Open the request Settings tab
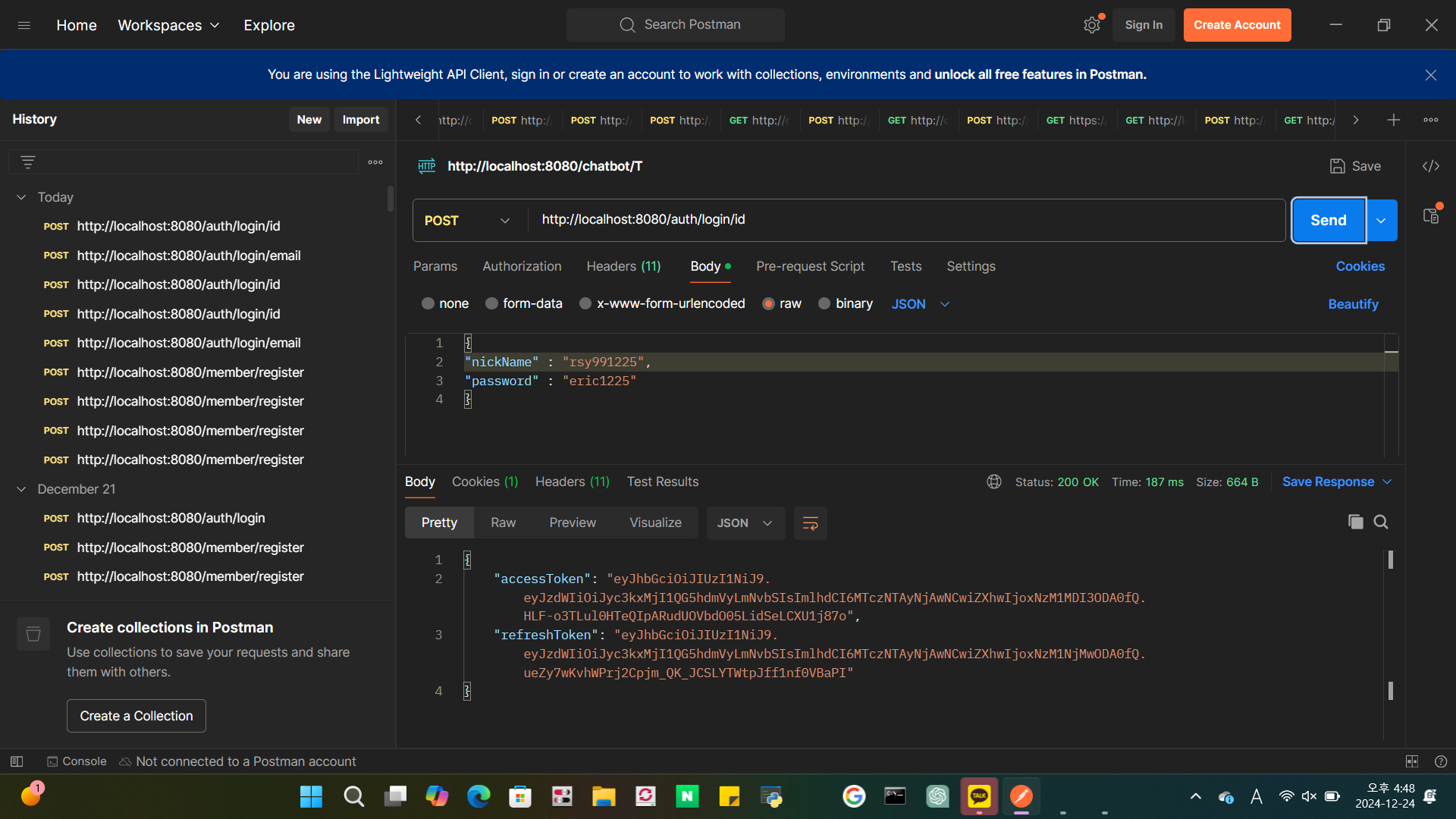The height and width of the screenshot is (819, 1456). (971, 267)
